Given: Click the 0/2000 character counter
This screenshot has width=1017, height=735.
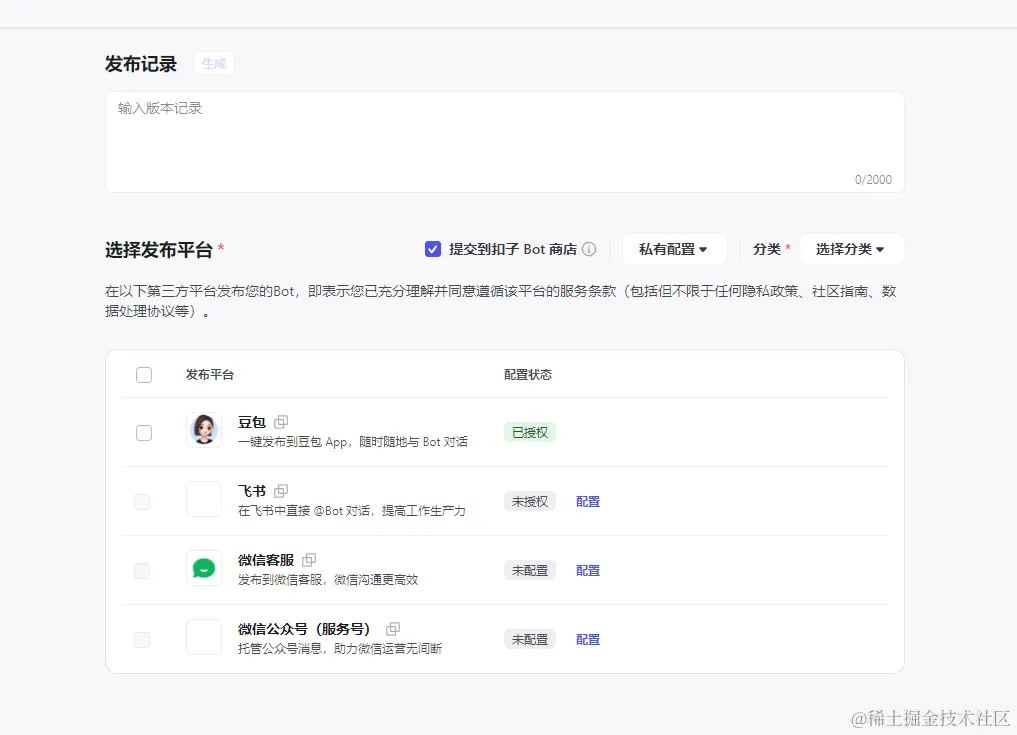Looking at the screenshot, I should 873,180.
